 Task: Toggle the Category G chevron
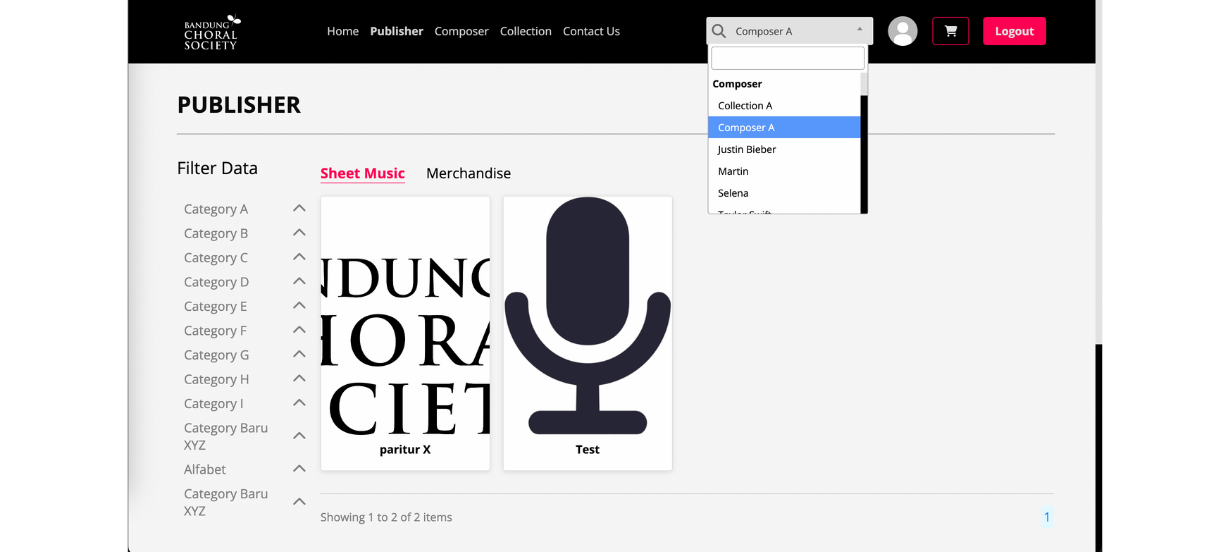click(x=299, y=354)
